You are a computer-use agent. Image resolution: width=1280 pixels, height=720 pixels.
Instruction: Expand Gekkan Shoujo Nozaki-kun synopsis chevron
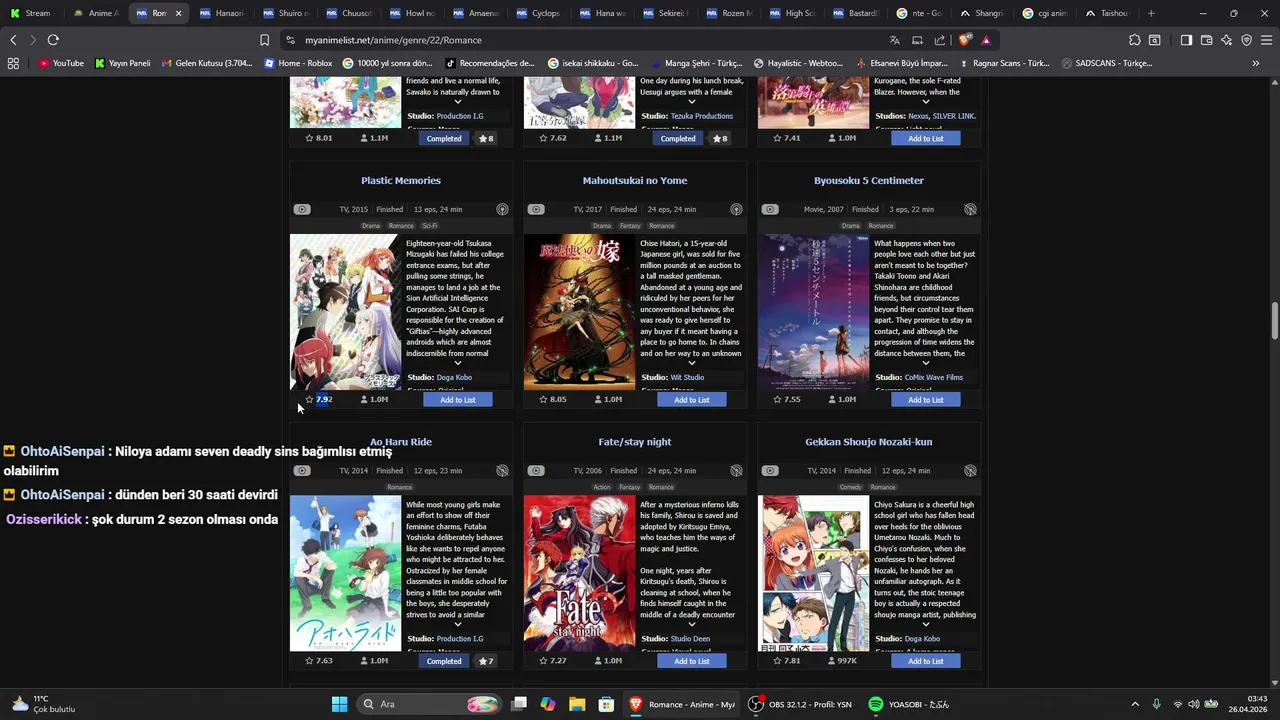tap(925, 624)
